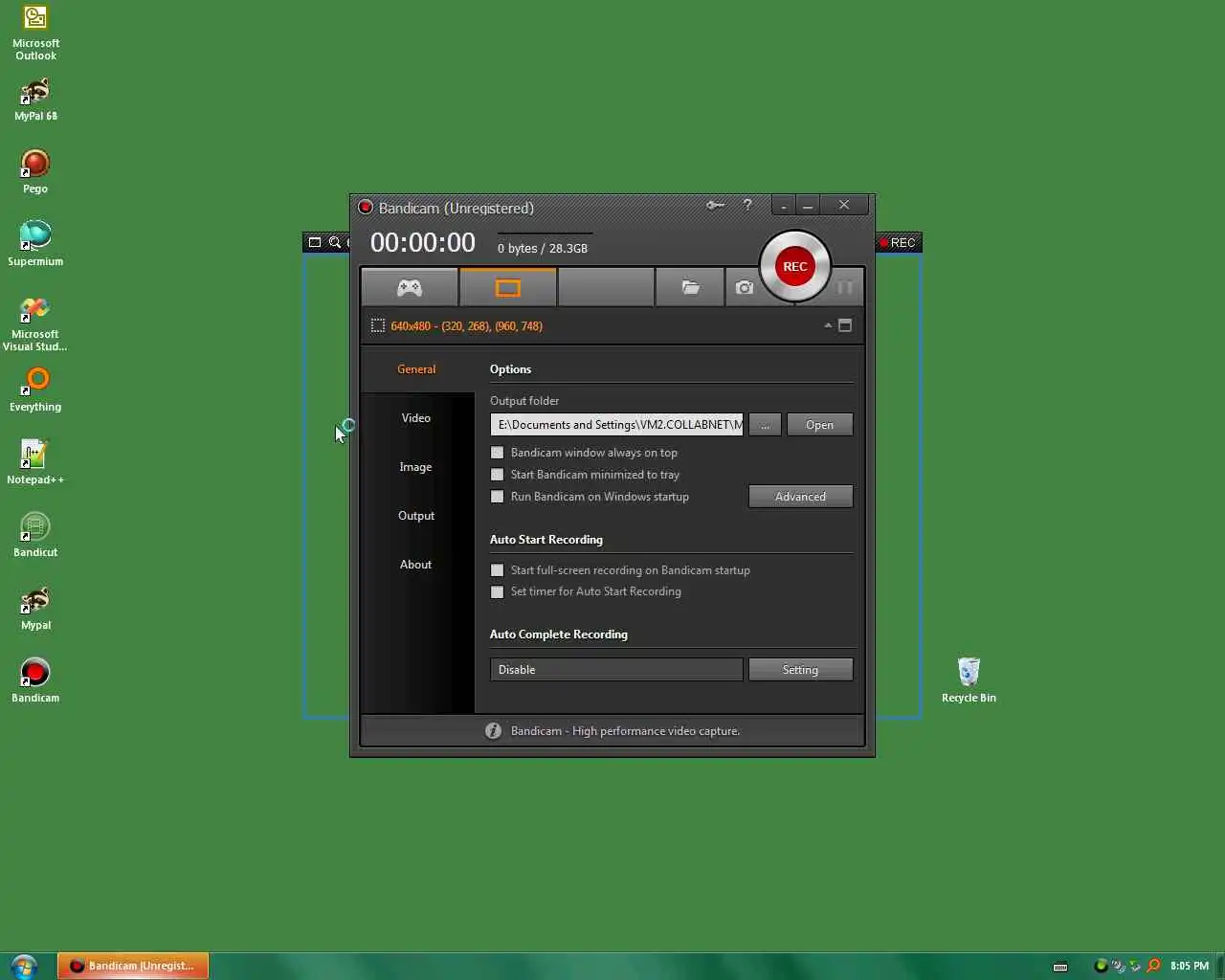Select the Pego desktop icon
This screenshot has height=980, width=1225.
point(35,172)
